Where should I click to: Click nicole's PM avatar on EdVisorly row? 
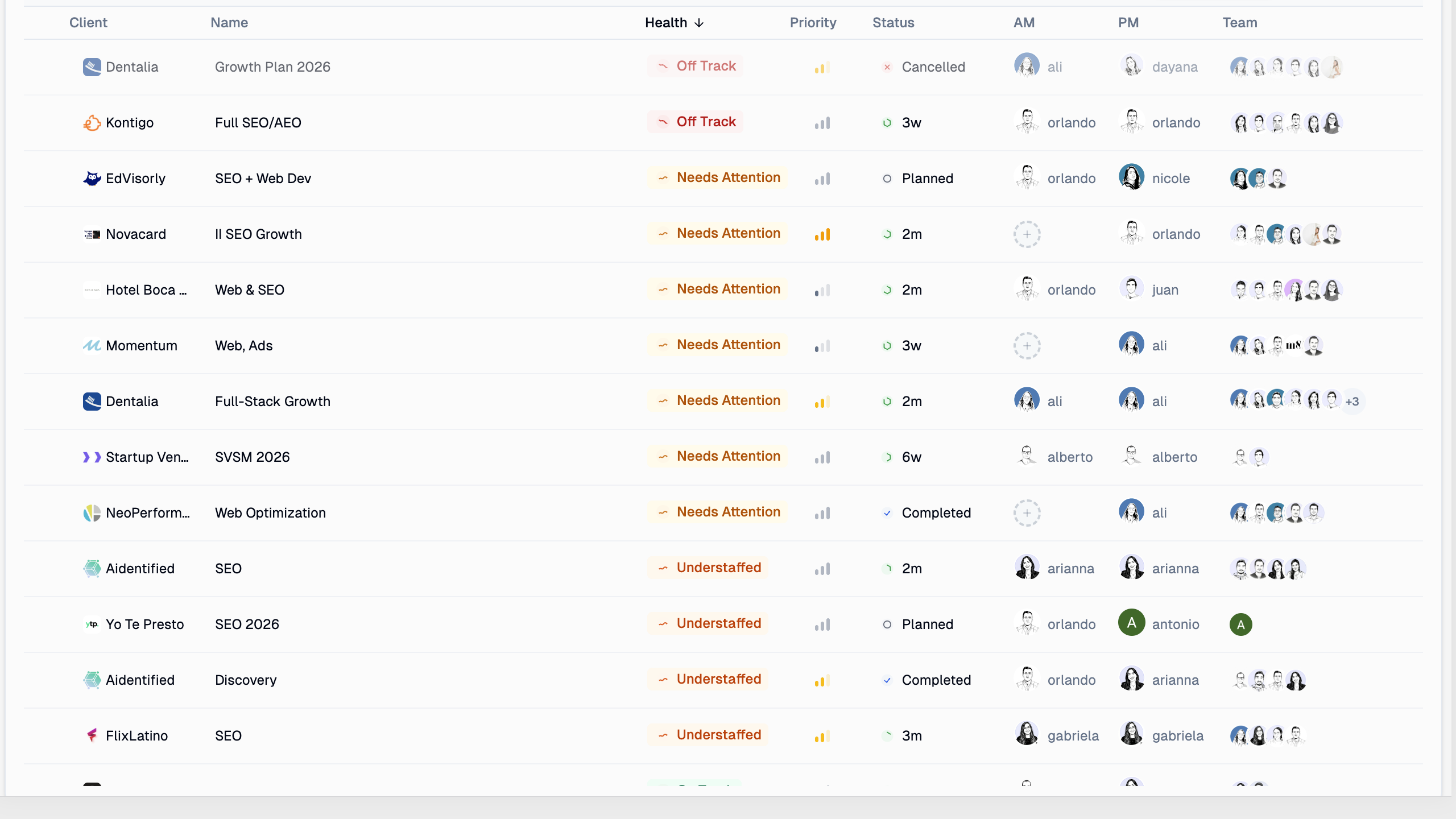point(1132,177)
